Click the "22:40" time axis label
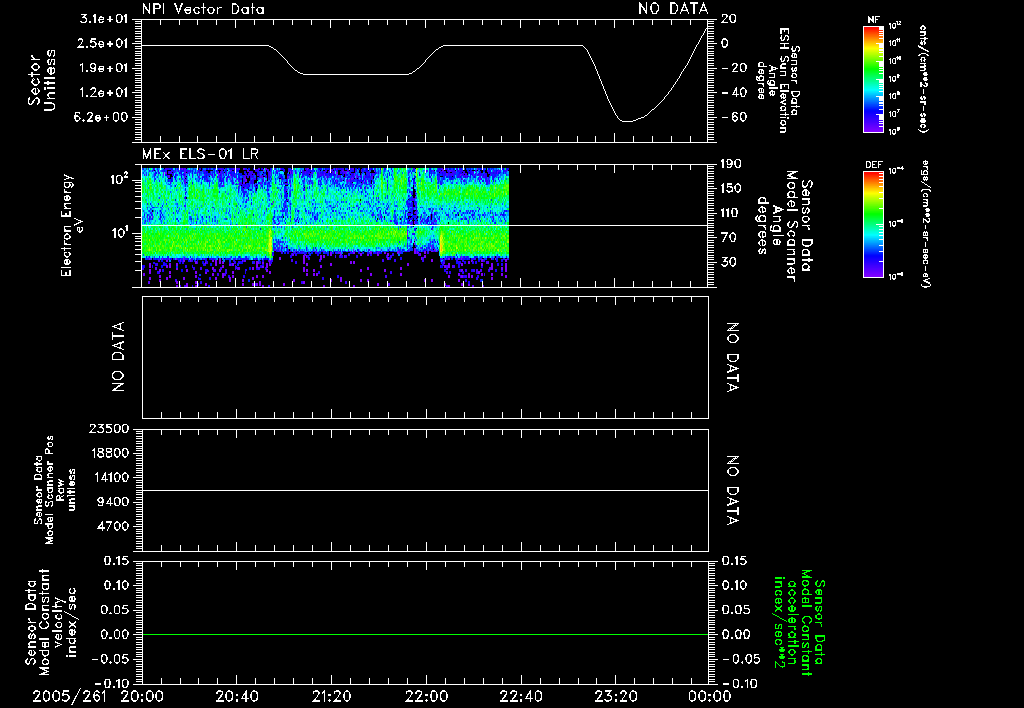This screenshot has height=708, width=1024. click(520, 696)
